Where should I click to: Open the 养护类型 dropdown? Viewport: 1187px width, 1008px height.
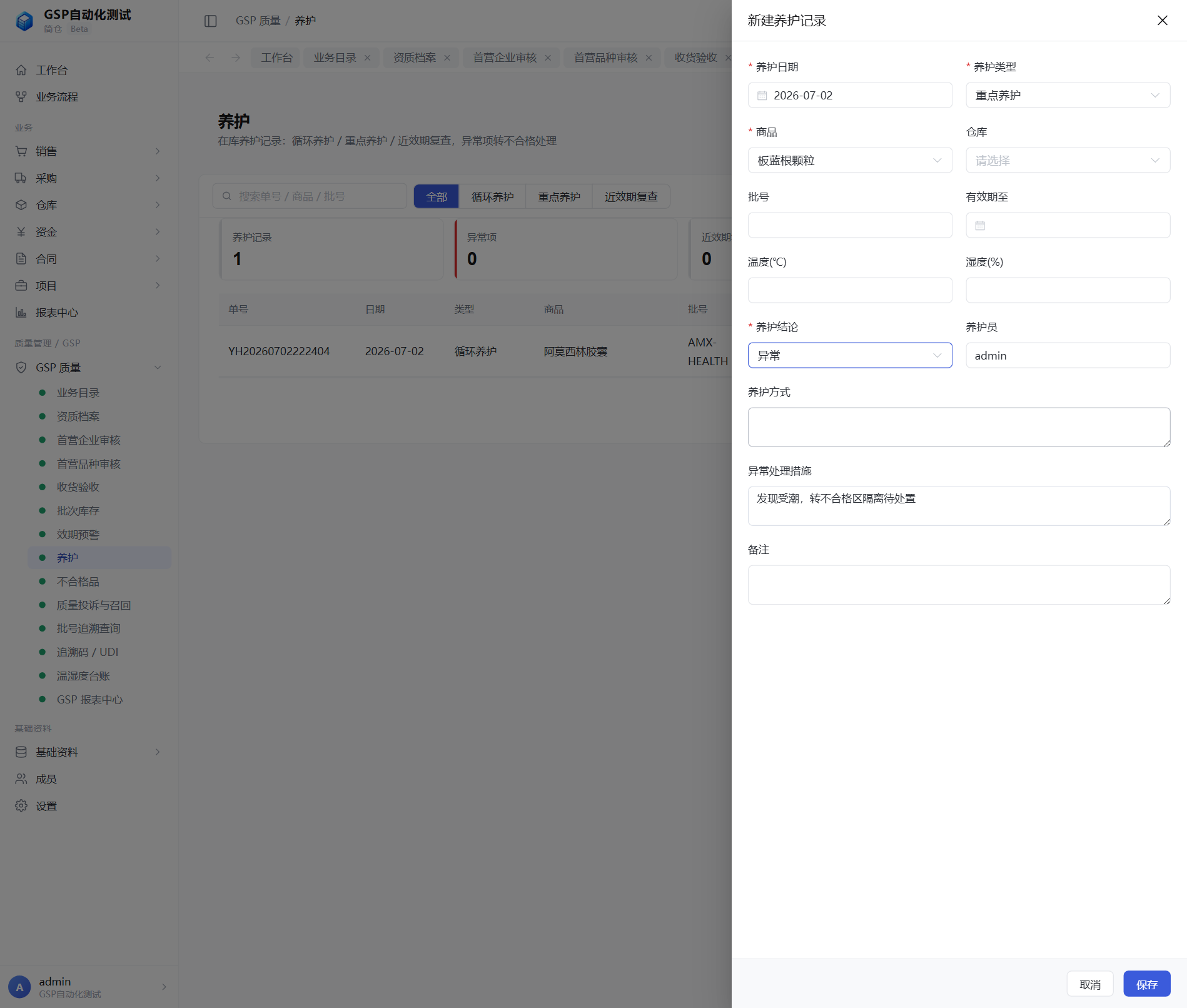tap(1068, 96)
